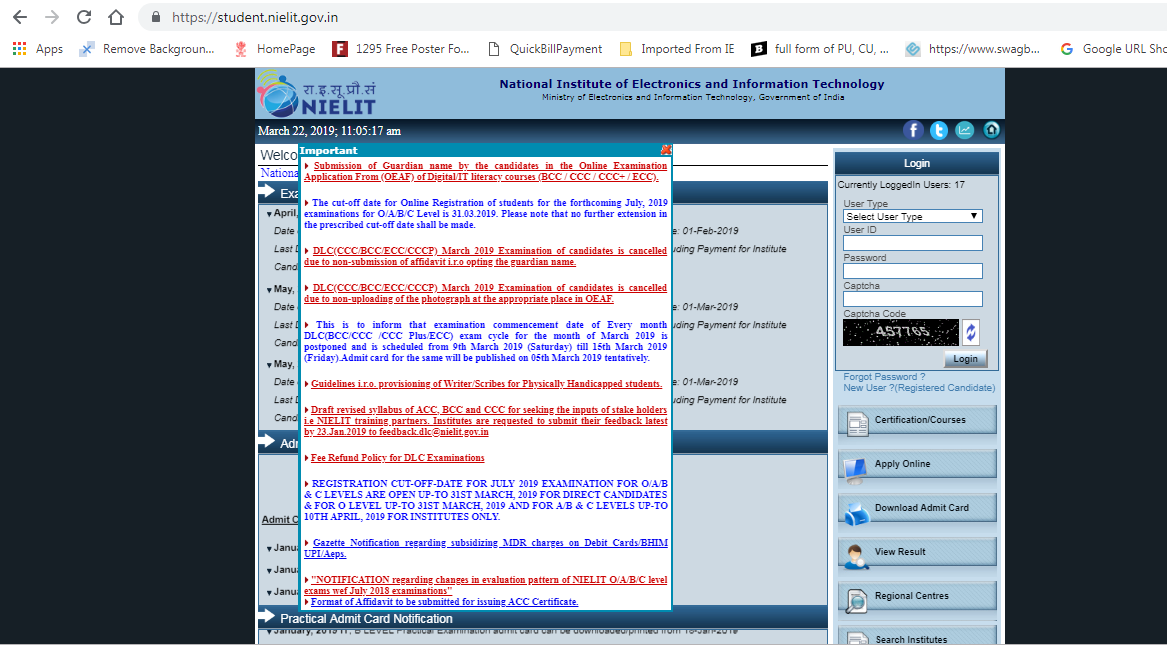
Task: Open the Apps bookmark
Action: [x=38, y=49]
